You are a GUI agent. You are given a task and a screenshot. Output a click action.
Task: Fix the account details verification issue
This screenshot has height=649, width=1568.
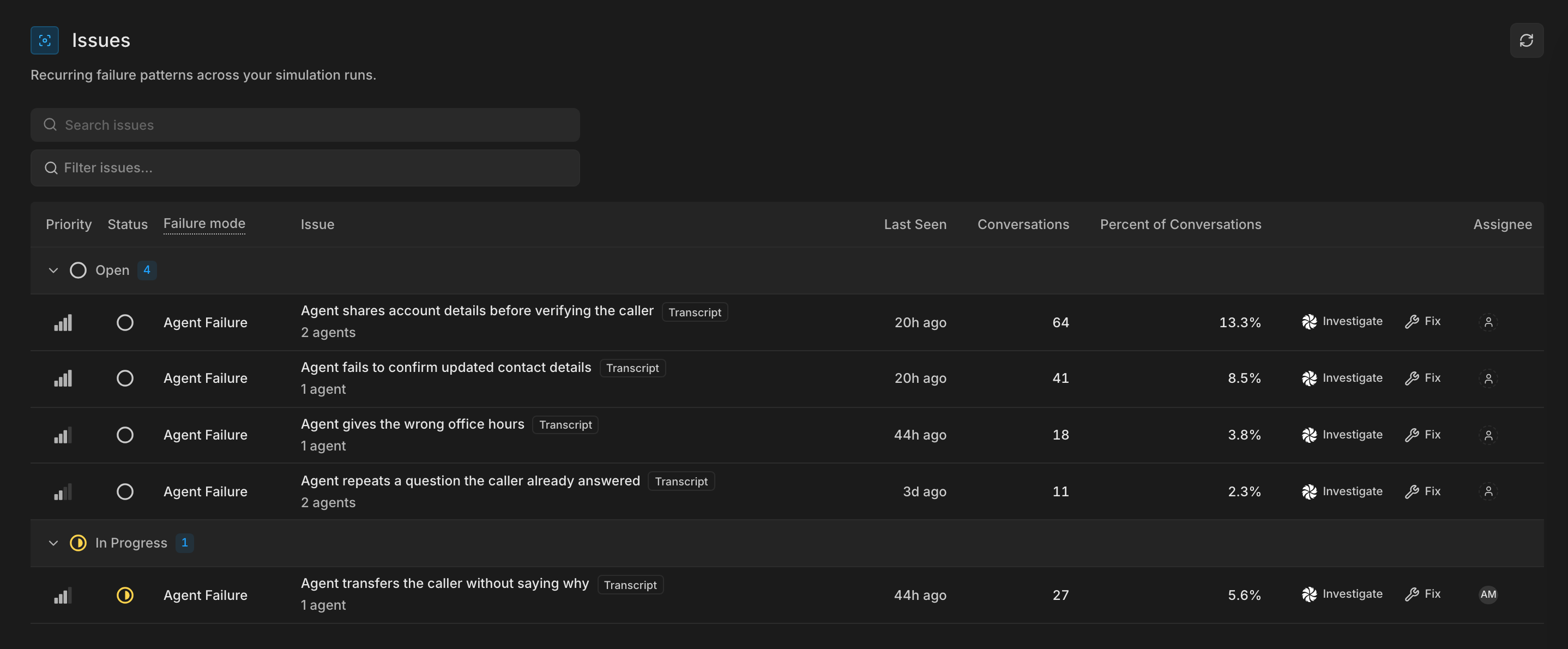[x=1422, y=321]
